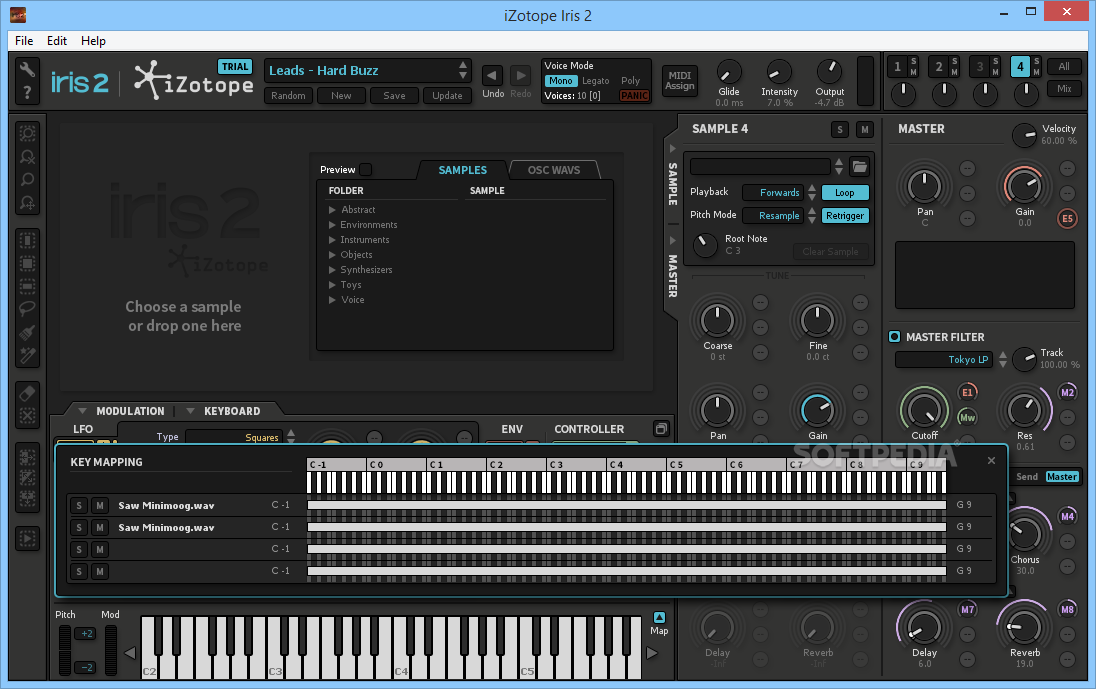Select the frequency selection tool

(x=27, y=286)
